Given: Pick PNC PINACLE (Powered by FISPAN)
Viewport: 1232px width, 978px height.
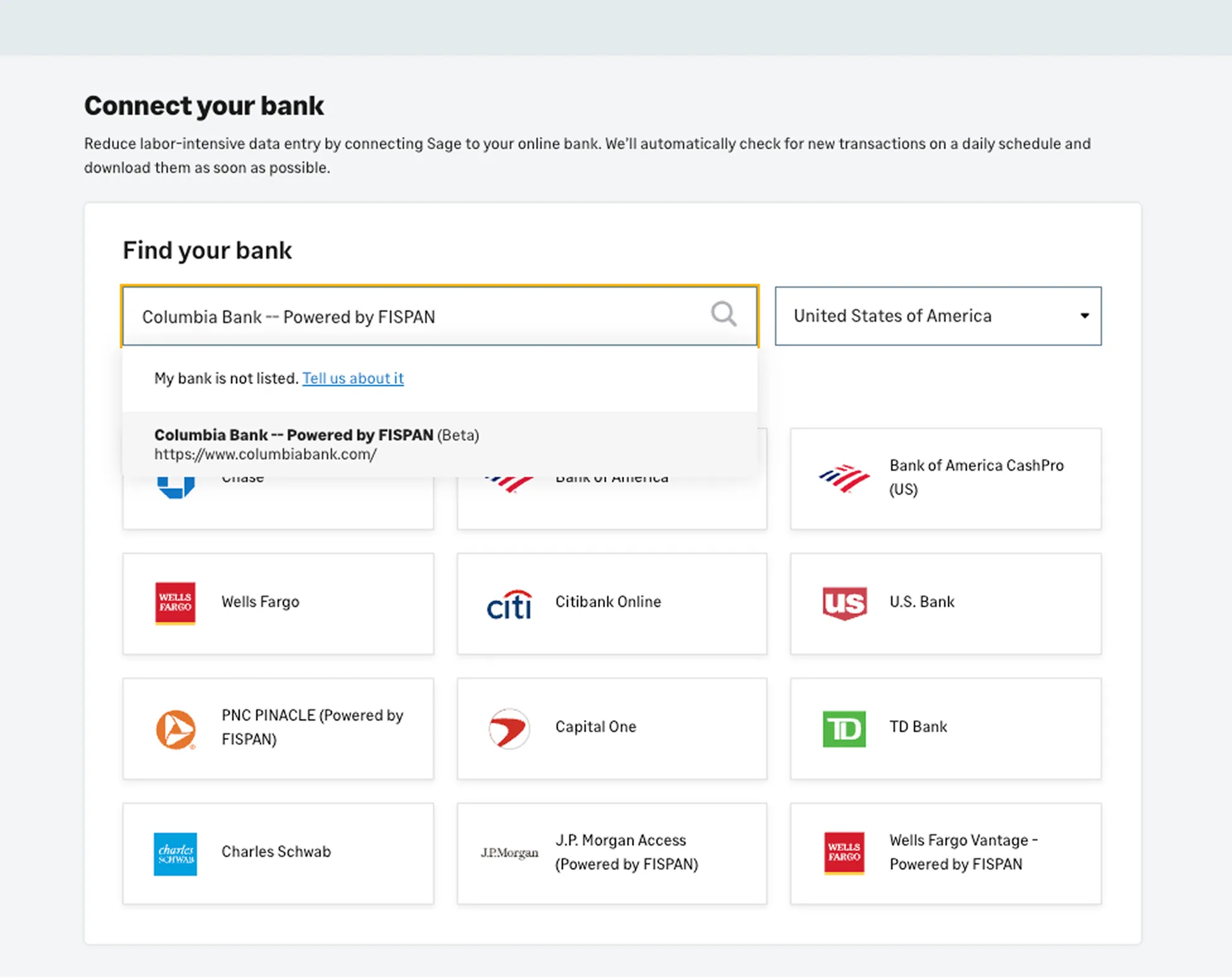Looking at the screenshot, I should pos(278,729).
